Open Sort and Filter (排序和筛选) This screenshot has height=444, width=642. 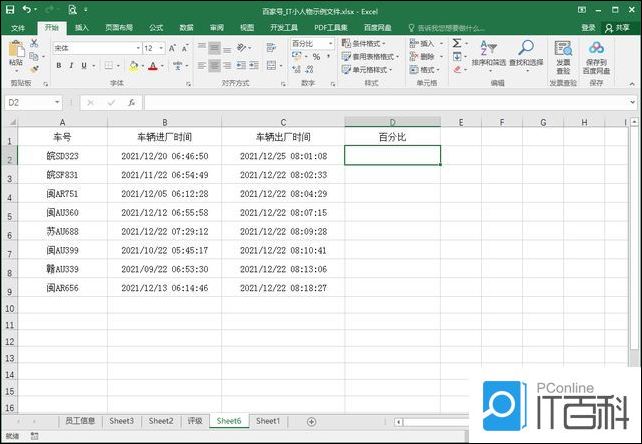(x=488, y=55)
